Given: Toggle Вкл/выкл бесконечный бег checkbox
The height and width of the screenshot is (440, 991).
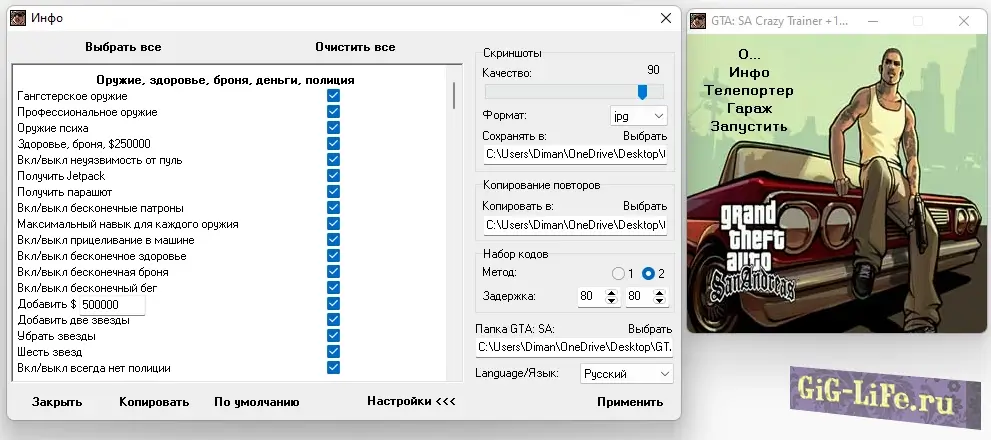Looking at the screenshot, I should point(333,288).
